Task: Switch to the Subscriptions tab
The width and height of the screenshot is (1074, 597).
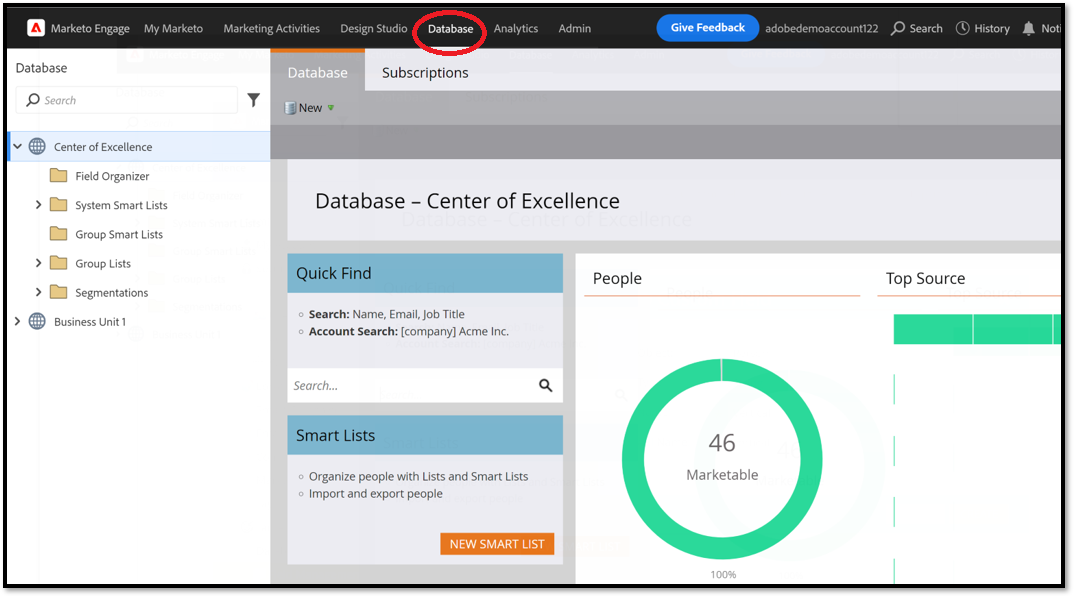Action: (425, 73)
